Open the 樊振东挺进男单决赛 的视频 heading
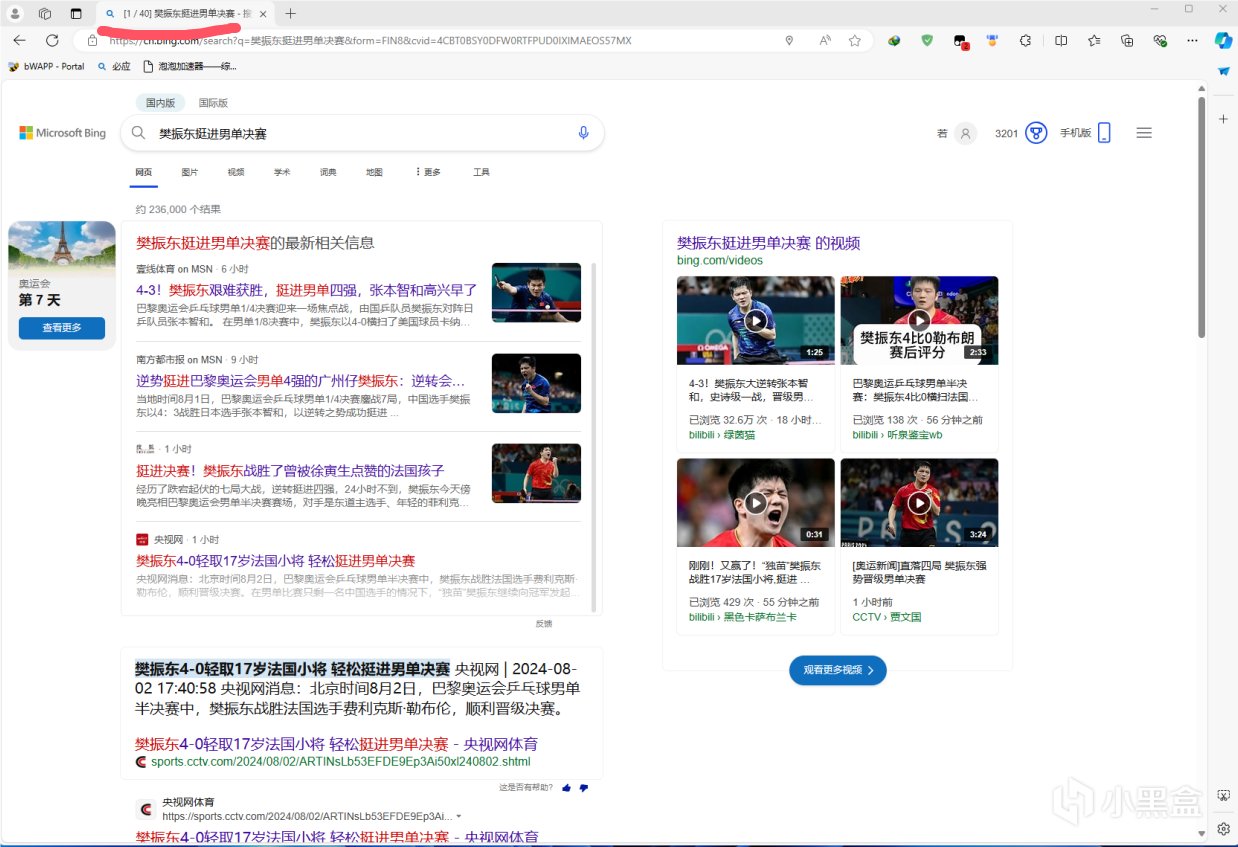 pos(768,243)
